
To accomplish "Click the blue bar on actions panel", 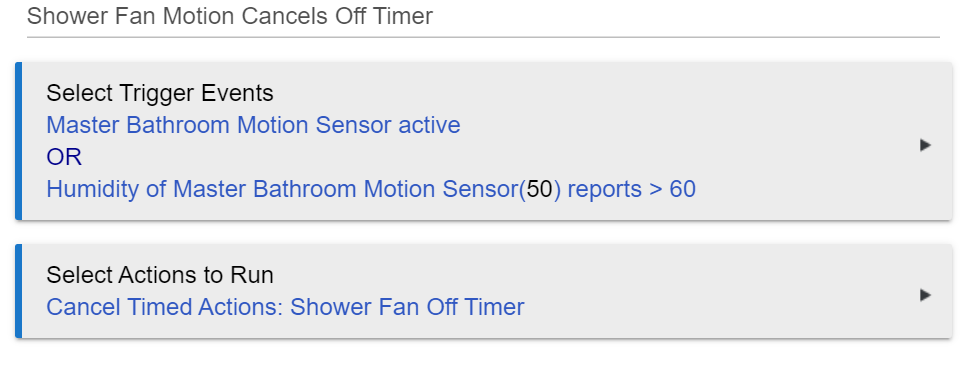I will [x=18, y=291].
